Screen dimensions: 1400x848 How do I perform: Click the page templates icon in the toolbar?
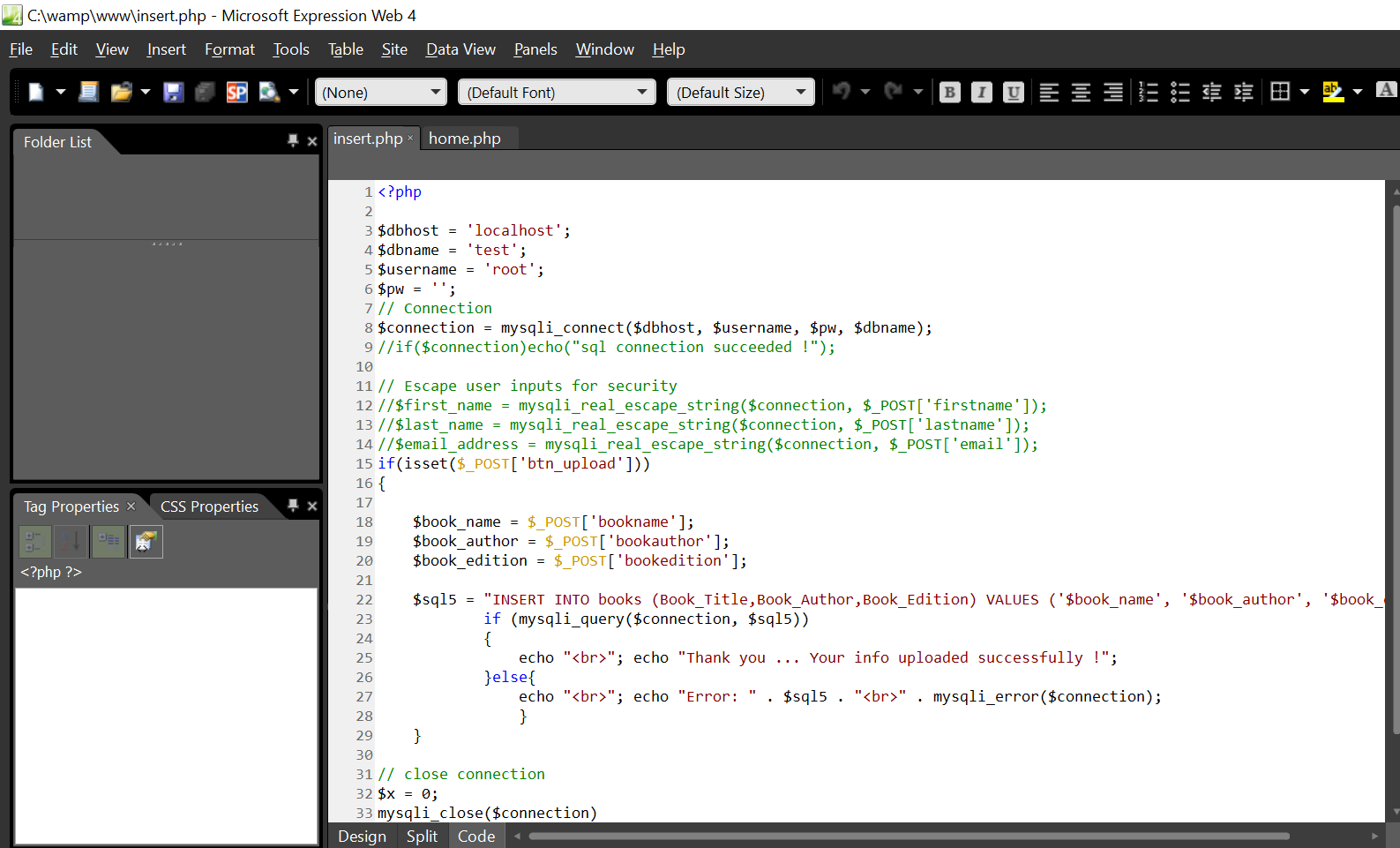(x=88, y=92)
